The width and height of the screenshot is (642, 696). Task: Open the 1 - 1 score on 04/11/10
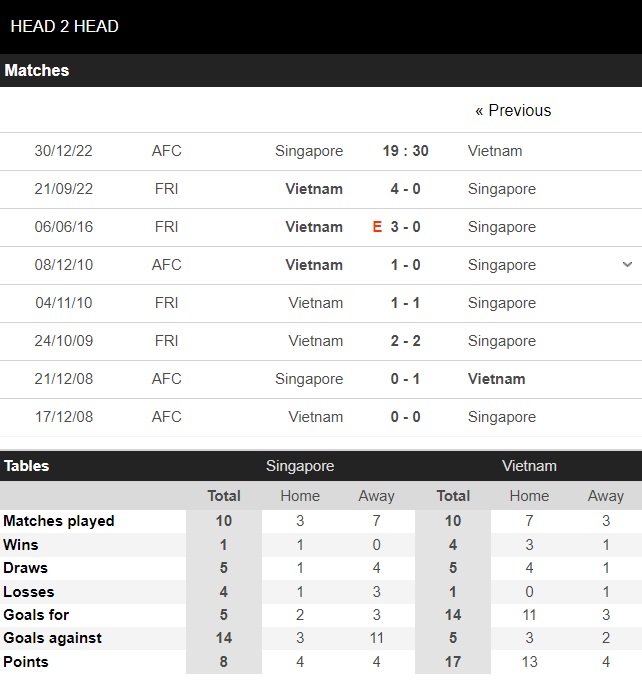point(405,303)
